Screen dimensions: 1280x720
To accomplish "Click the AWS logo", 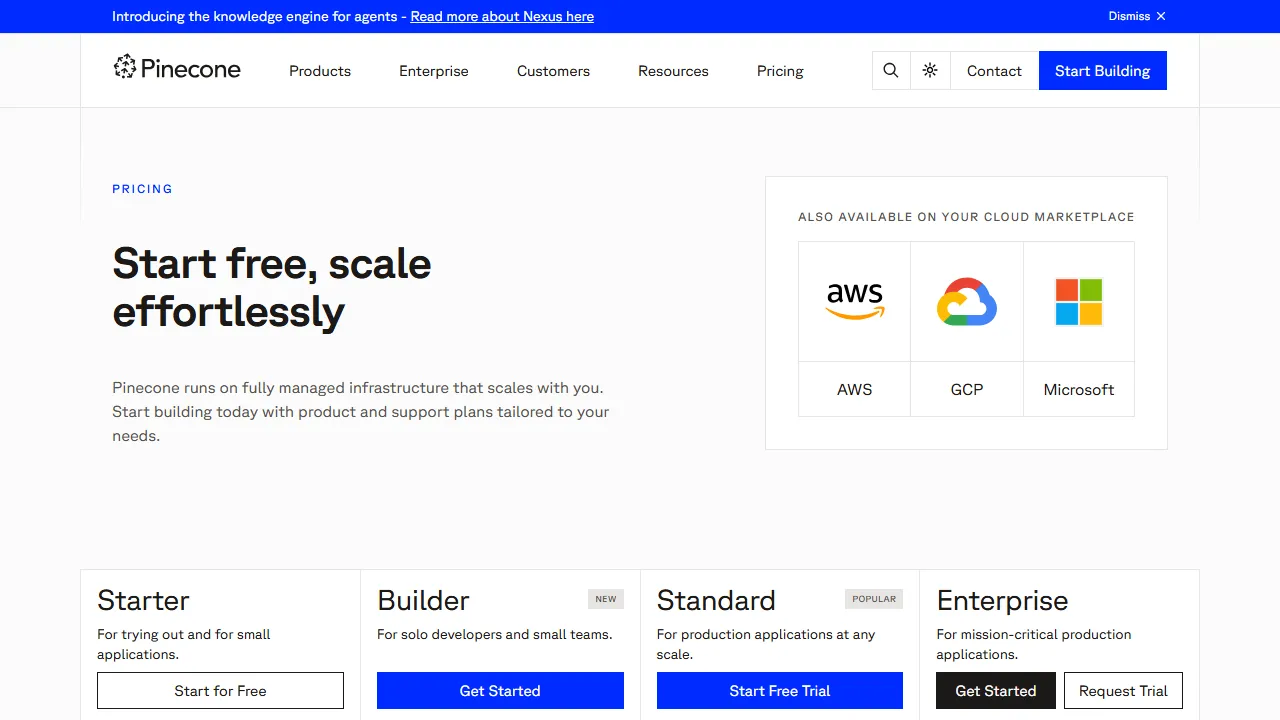I will click(x=855, y=301).
